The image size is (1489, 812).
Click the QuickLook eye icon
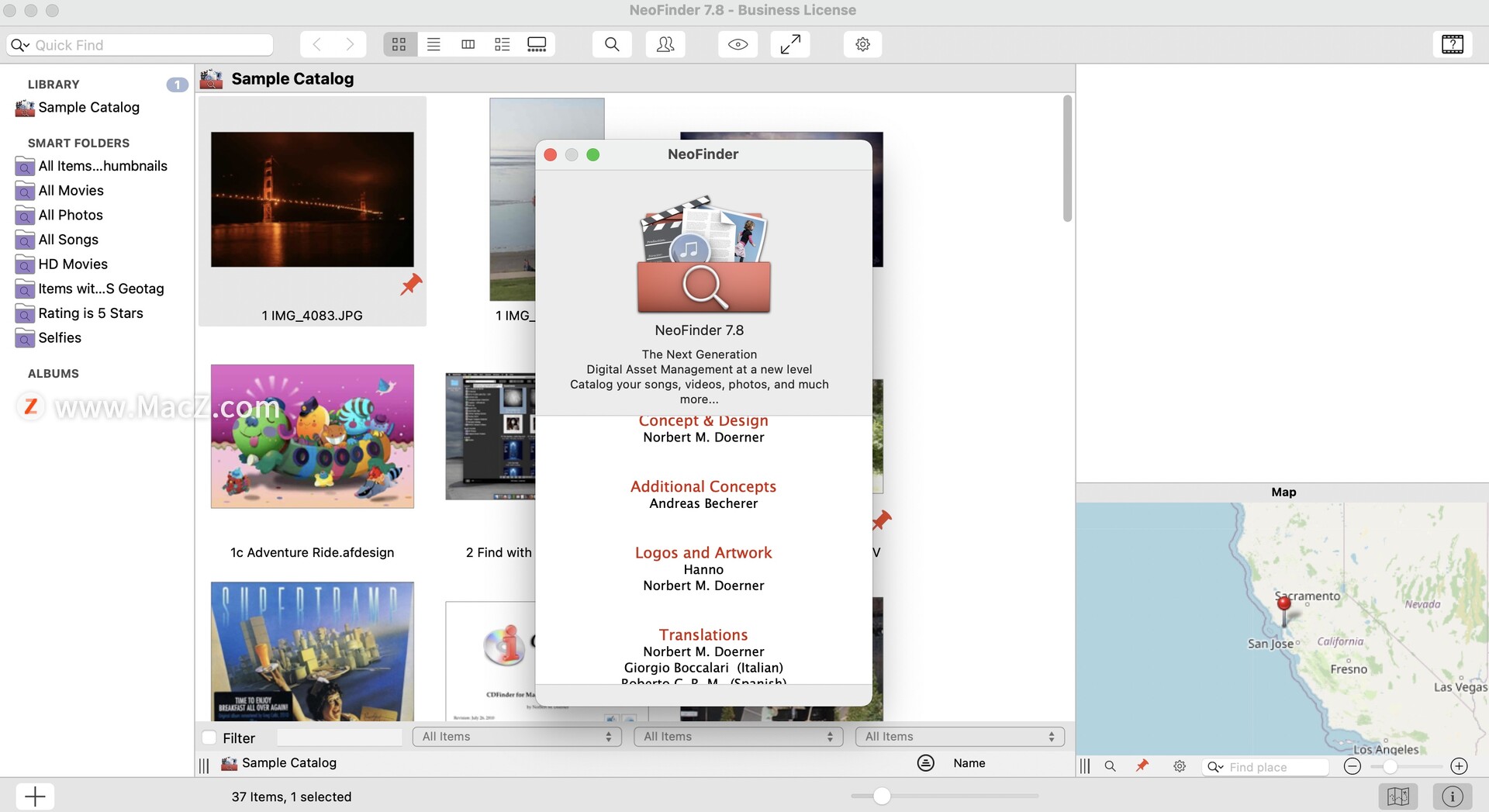(738, 45)
